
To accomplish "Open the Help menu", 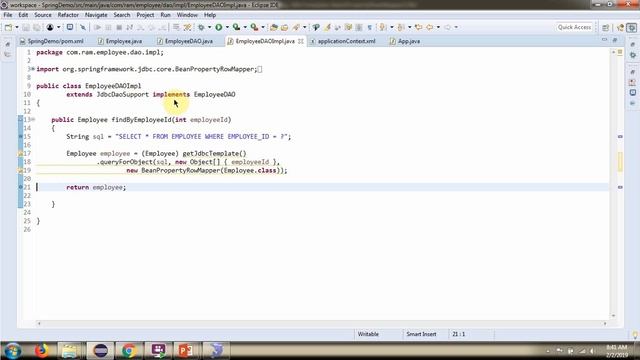I will (210, 15).
